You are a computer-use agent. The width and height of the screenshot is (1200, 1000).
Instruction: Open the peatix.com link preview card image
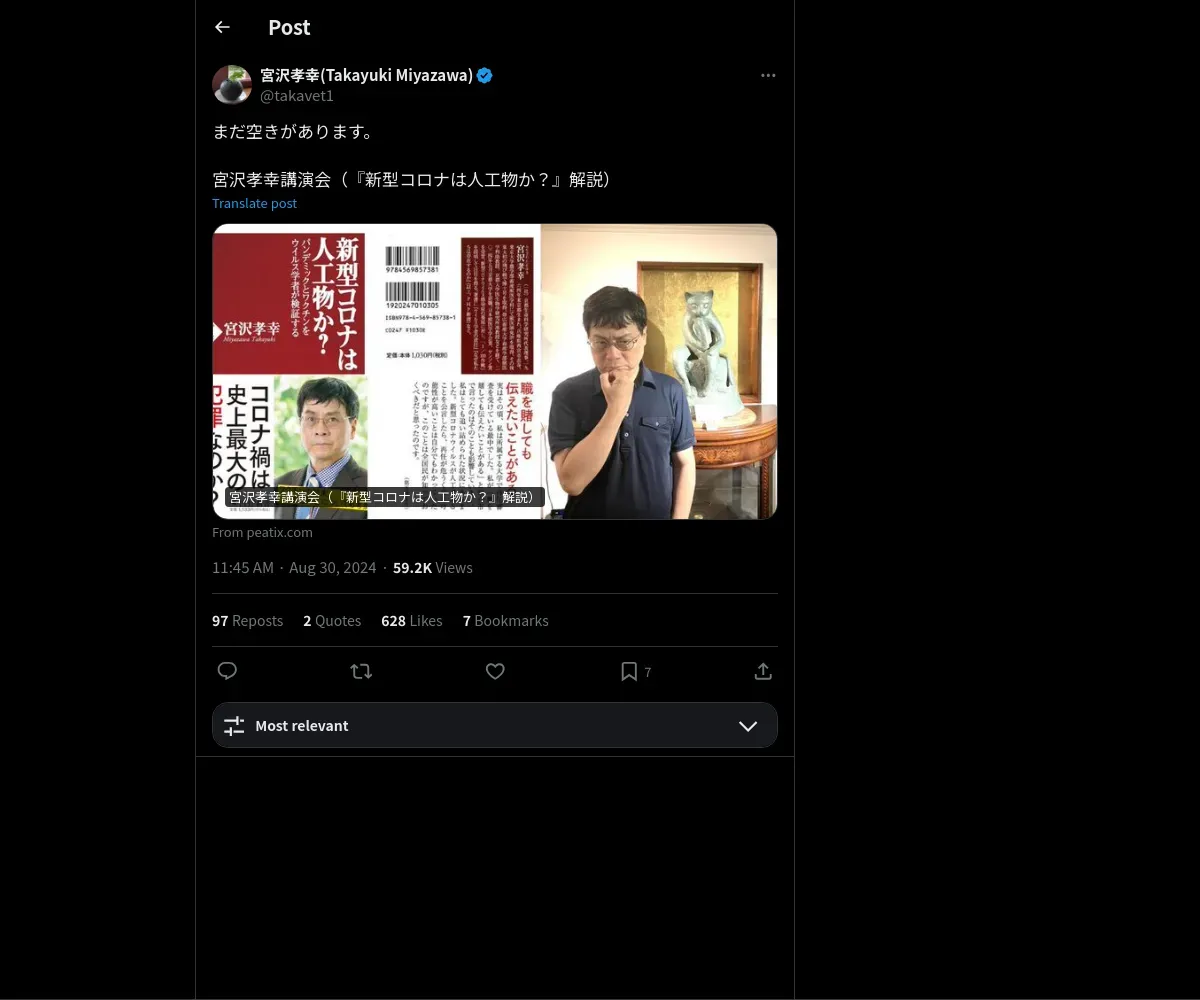click(x=495, y=371)
